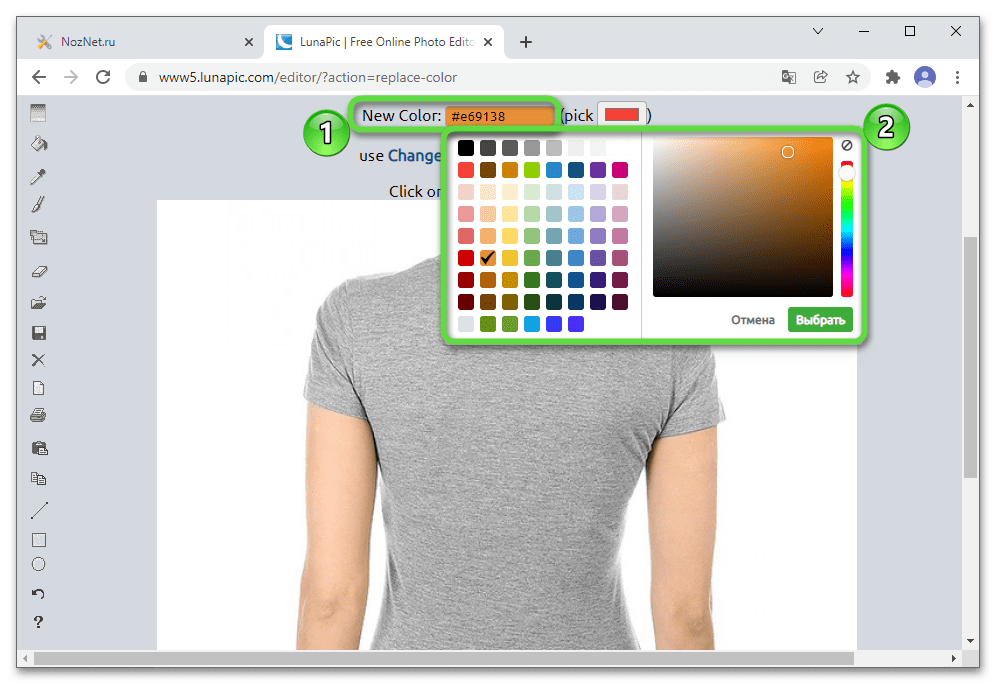The image size is (996, 684).
Task: Open the browser extensions puzzle icon
Action: click(892, 77)
